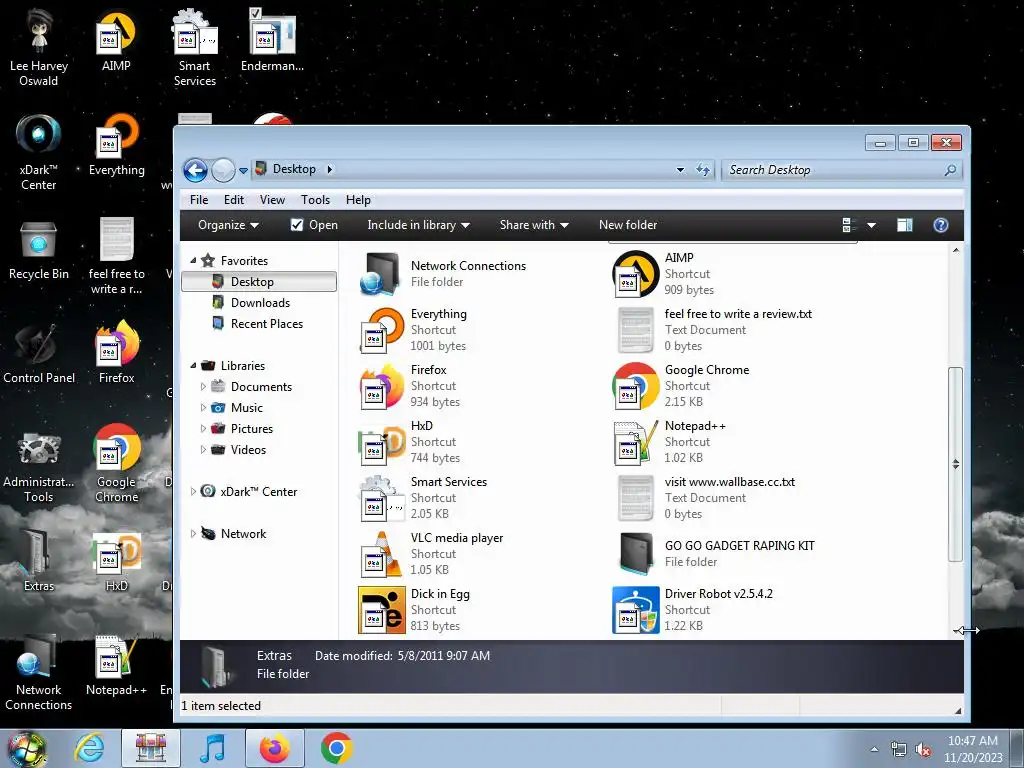Open the Explorer help icon

point(940,225)
